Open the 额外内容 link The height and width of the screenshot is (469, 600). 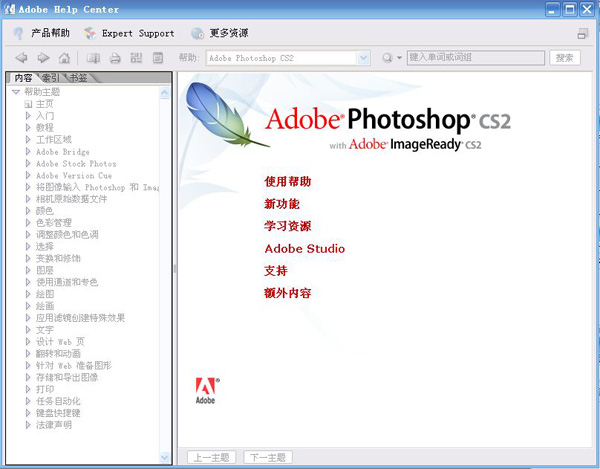click(x=288, y=293)
